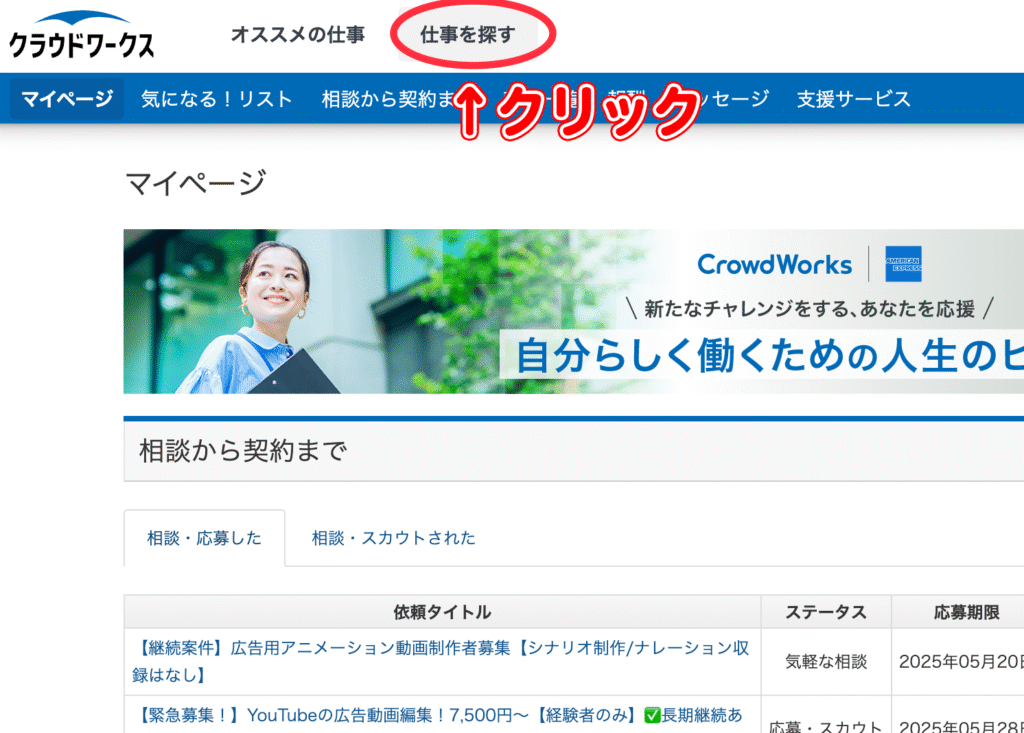
Task: Click the ステータス column header
Action: [x=826, y=611]
